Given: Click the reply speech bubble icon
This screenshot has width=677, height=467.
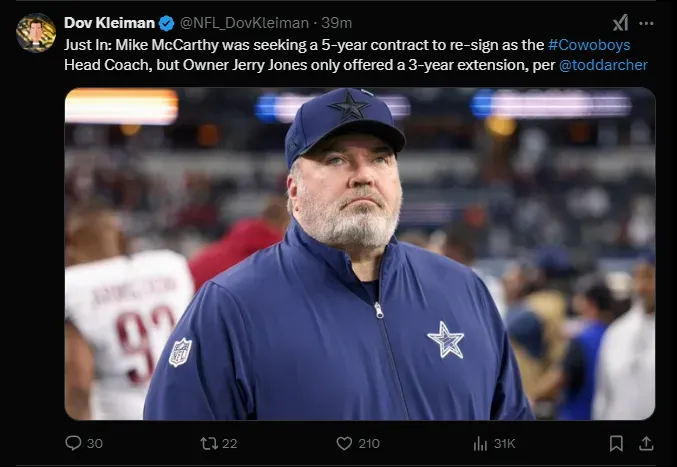Looking at the screenshot, I should pos(72,443).
